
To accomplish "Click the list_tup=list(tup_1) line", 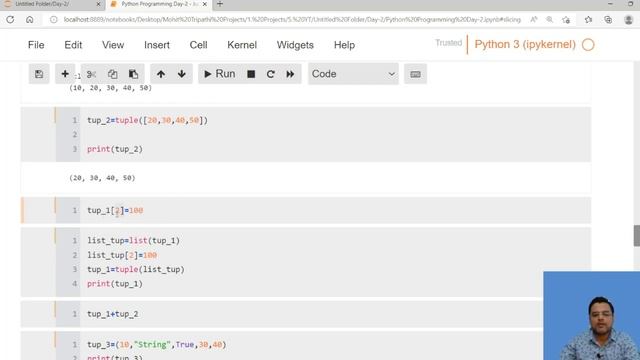I will coord(133,240).
